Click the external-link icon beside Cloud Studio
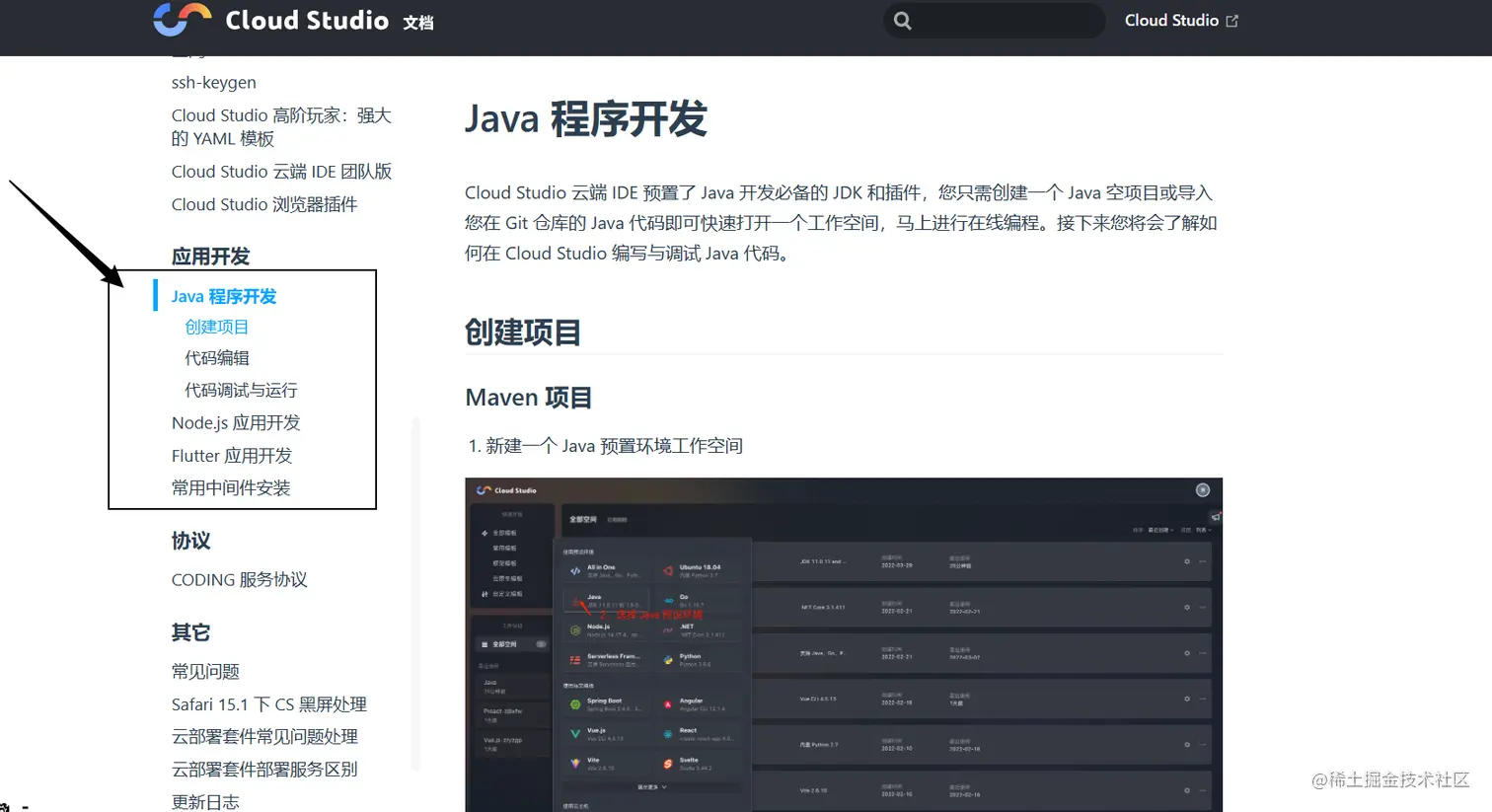The height and width of the screenshot is (812, 1492). [1231, 21]
